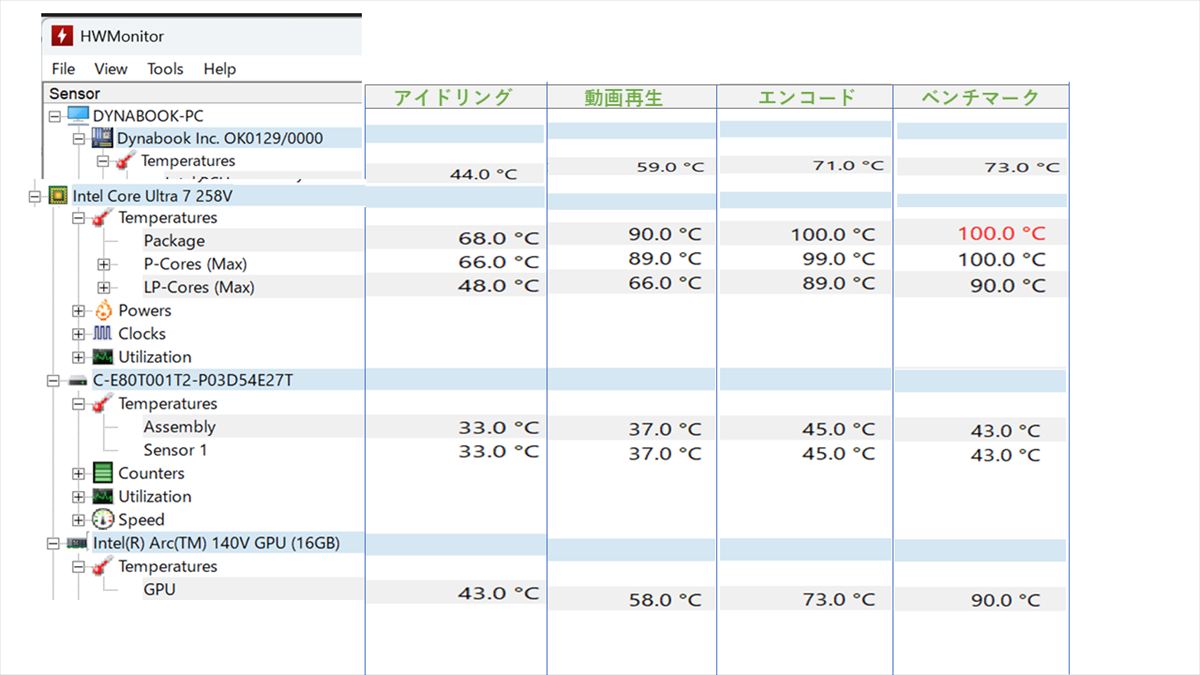The width and height of the screenshot is (1200, 675).
Task: Click the HWMonitor title text
Action: point(122,36)
